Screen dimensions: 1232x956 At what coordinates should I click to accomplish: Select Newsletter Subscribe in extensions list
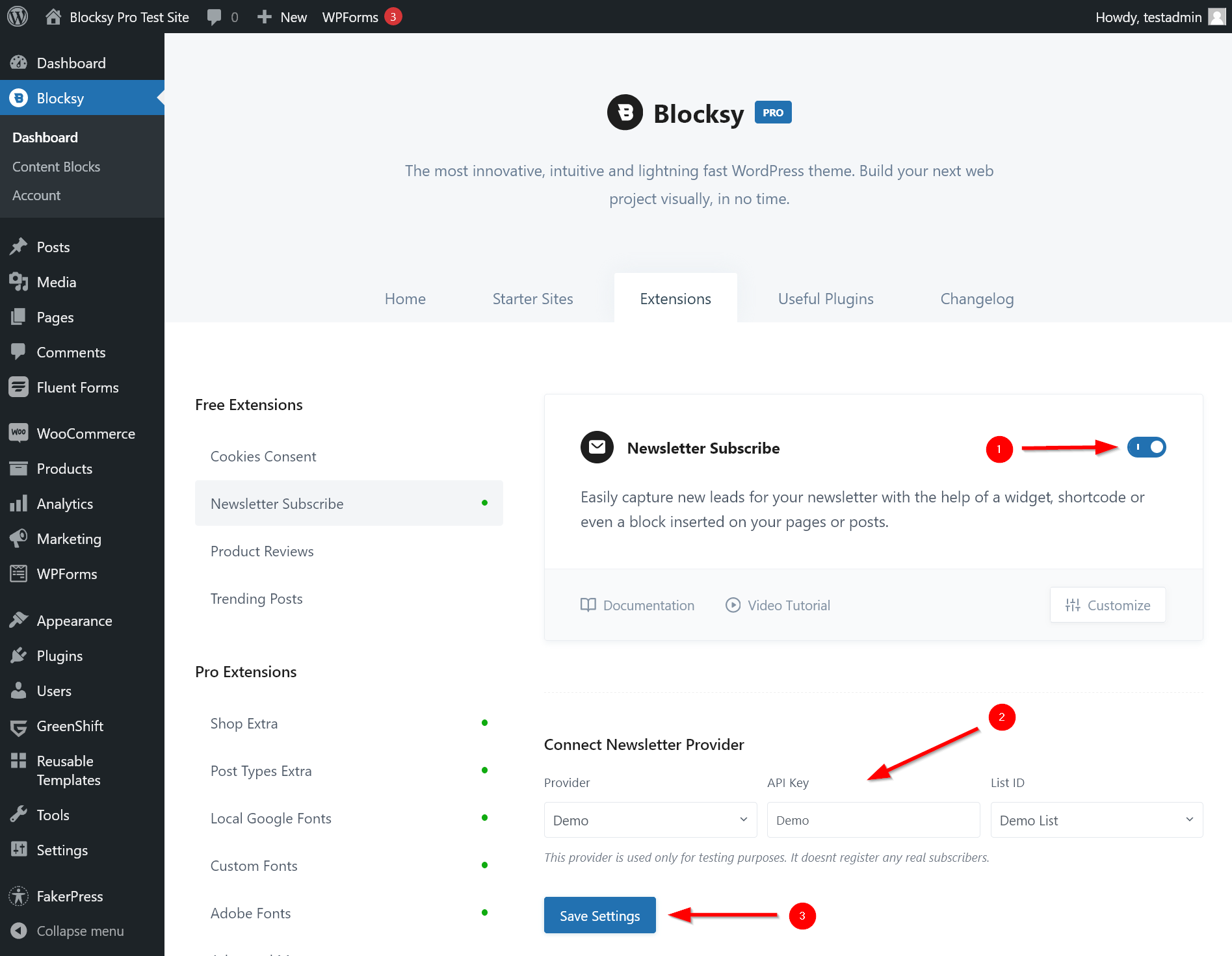coord(348,504)
